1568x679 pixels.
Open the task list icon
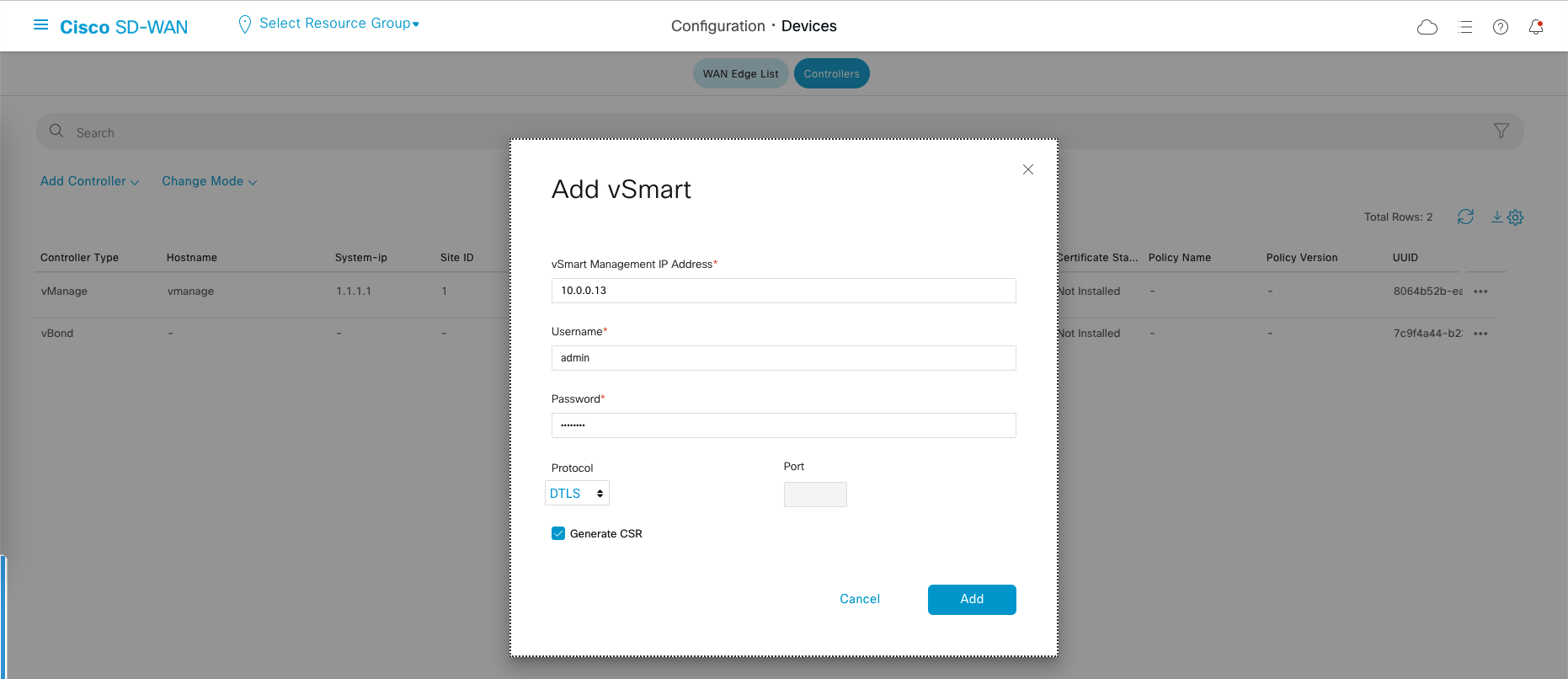(x=1465, y=27)
